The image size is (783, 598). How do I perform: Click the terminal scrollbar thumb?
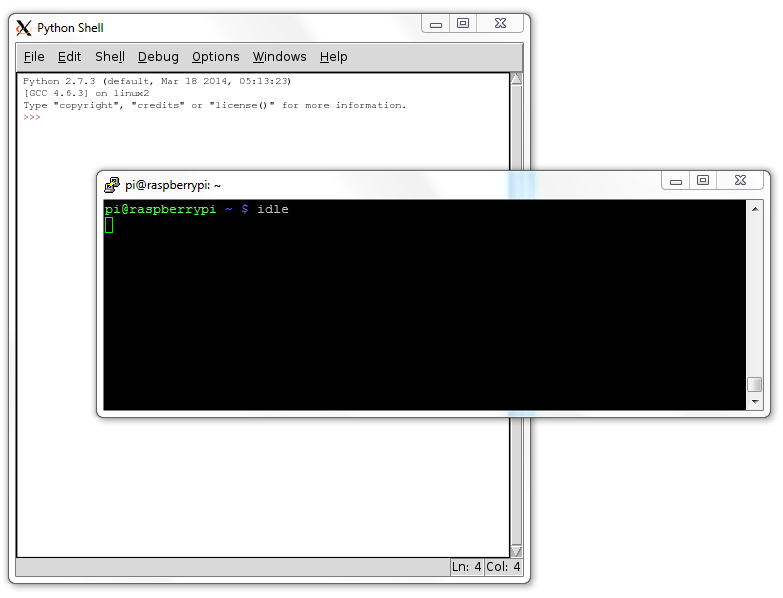coord(755,384)
